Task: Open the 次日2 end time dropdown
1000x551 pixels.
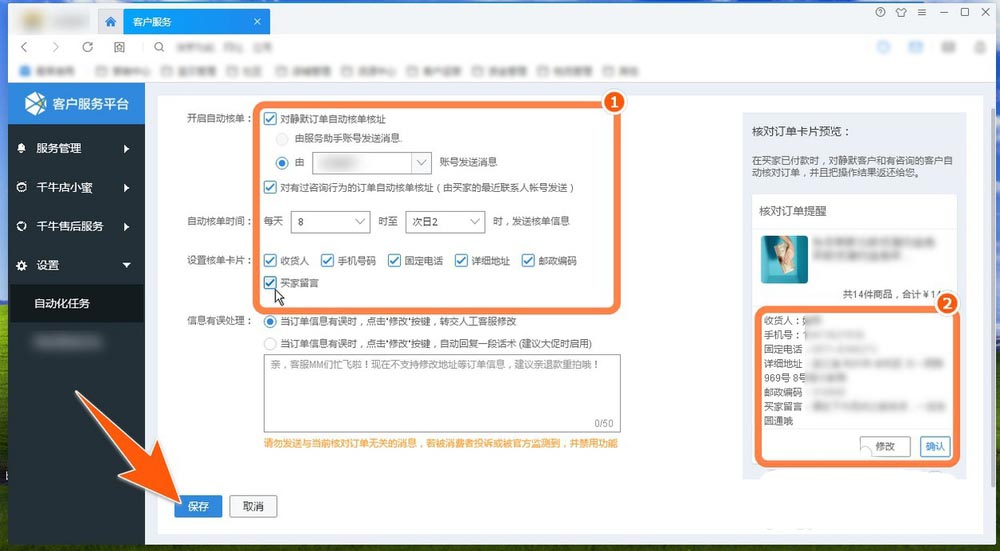Action: [x=445, y=222]
